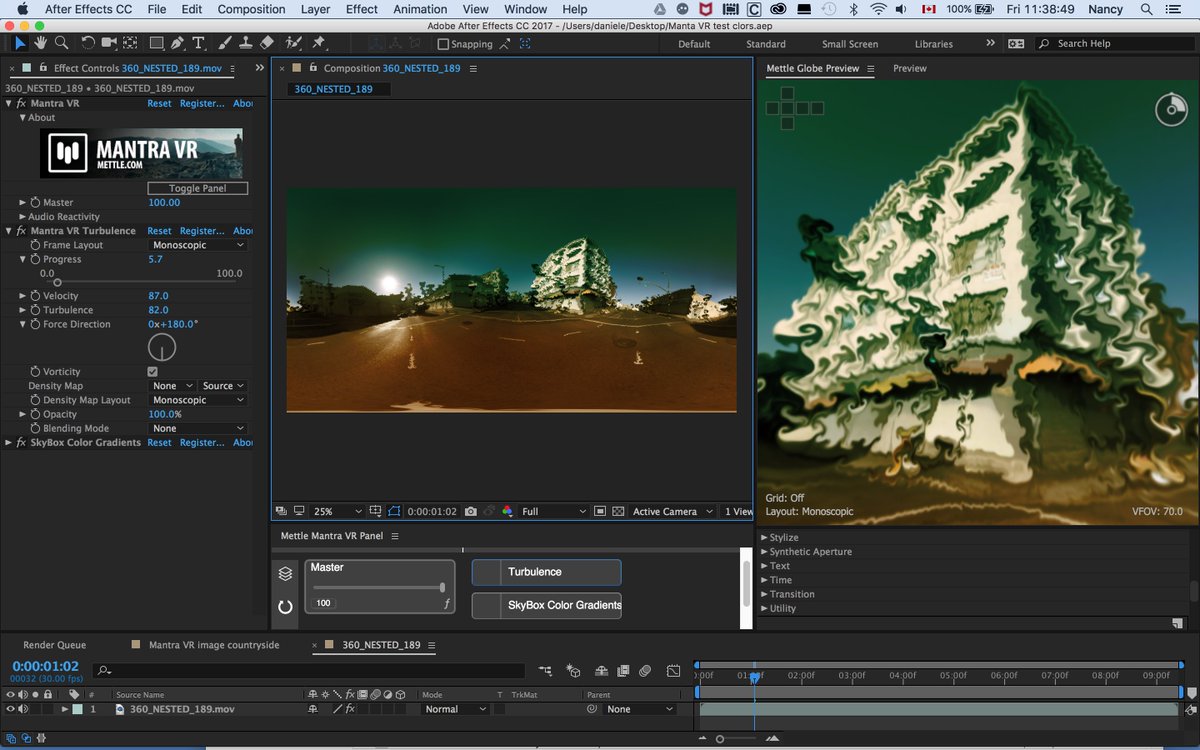Click the Mantra VR panel reset icon
This screenshot has width=1200, height=750.
285,606
